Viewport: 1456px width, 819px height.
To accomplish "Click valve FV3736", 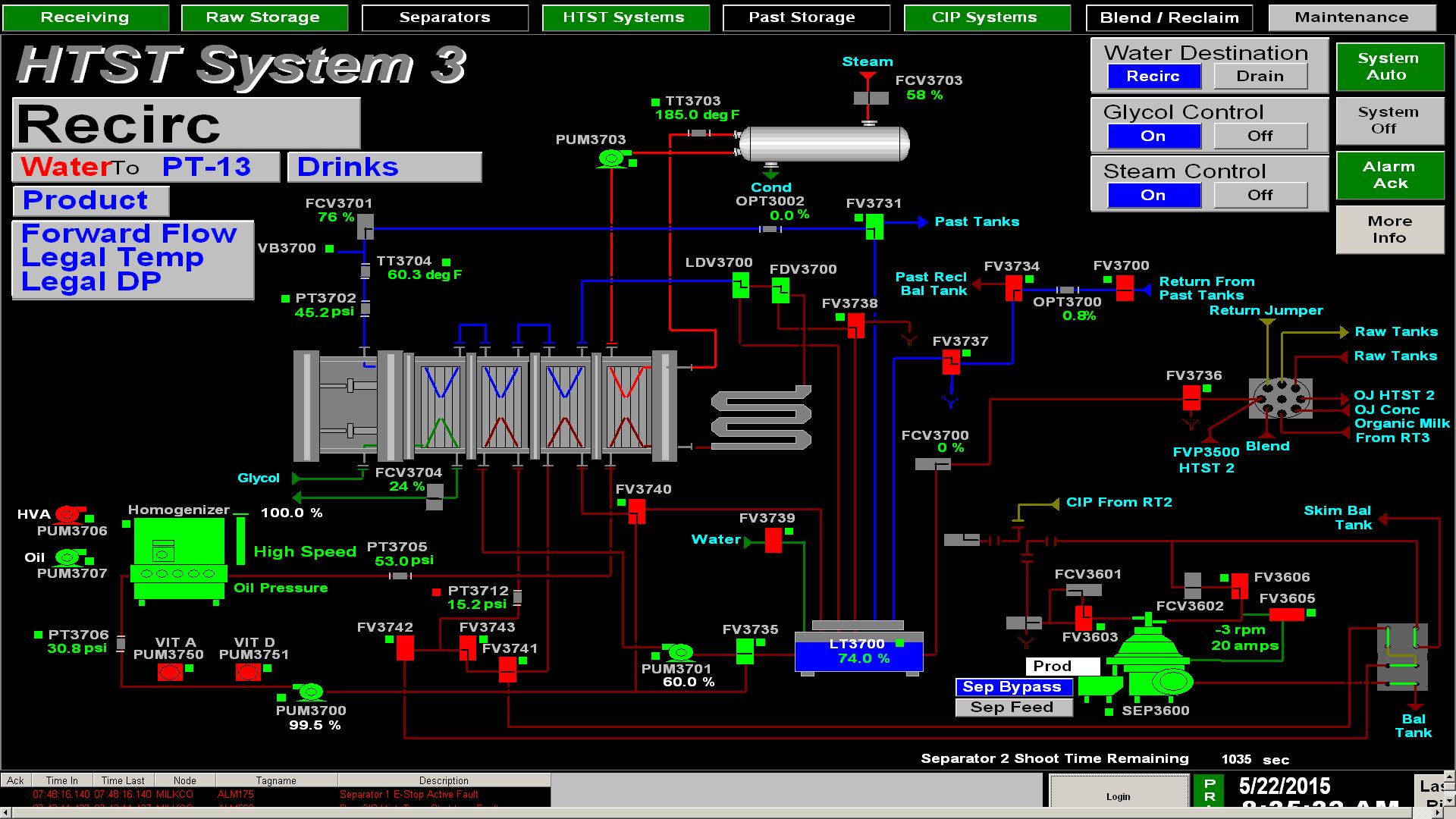I will pos(1191,397).
